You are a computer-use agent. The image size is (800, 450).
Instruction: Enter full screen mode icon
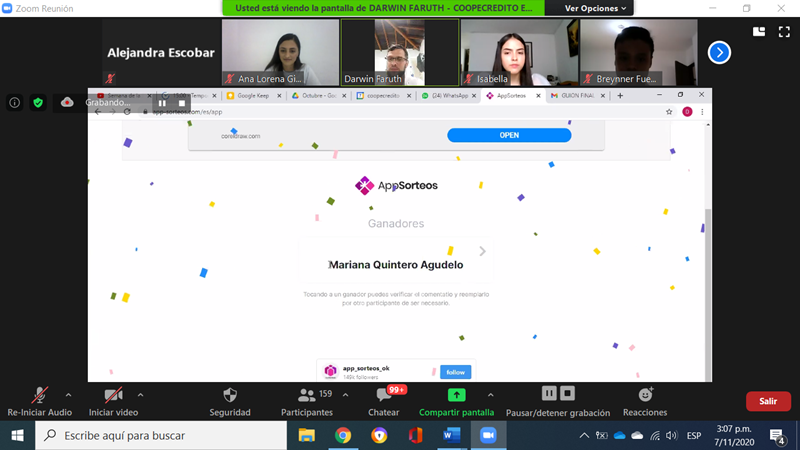click(x=784, y=32)
